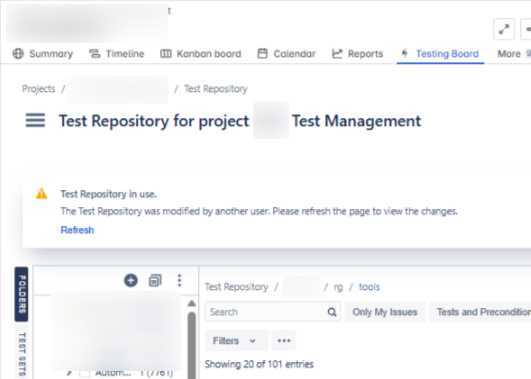This screenshot has width=531, height=379.
Task: Click the search magnifier icon
Action: tap(332, 312)
